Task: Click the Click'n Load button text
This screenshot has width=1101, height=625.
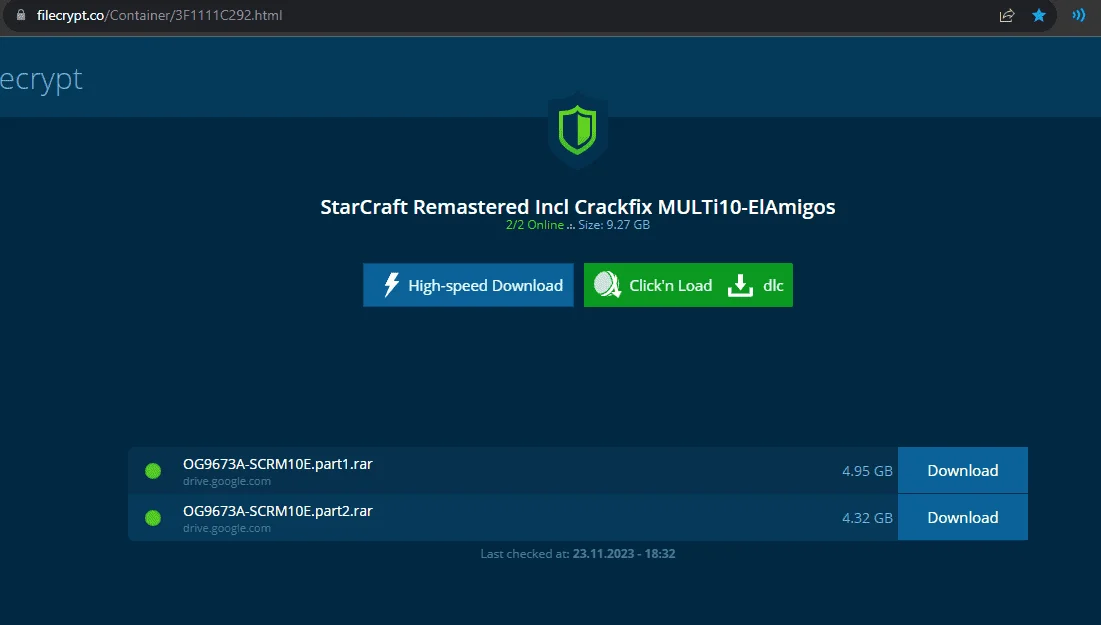Action: pos(671,286)
